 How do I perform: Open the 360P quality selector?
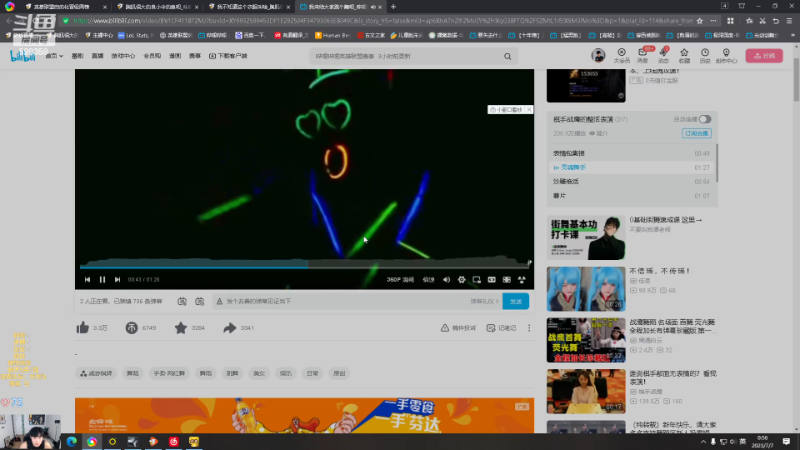pos(400,280)
